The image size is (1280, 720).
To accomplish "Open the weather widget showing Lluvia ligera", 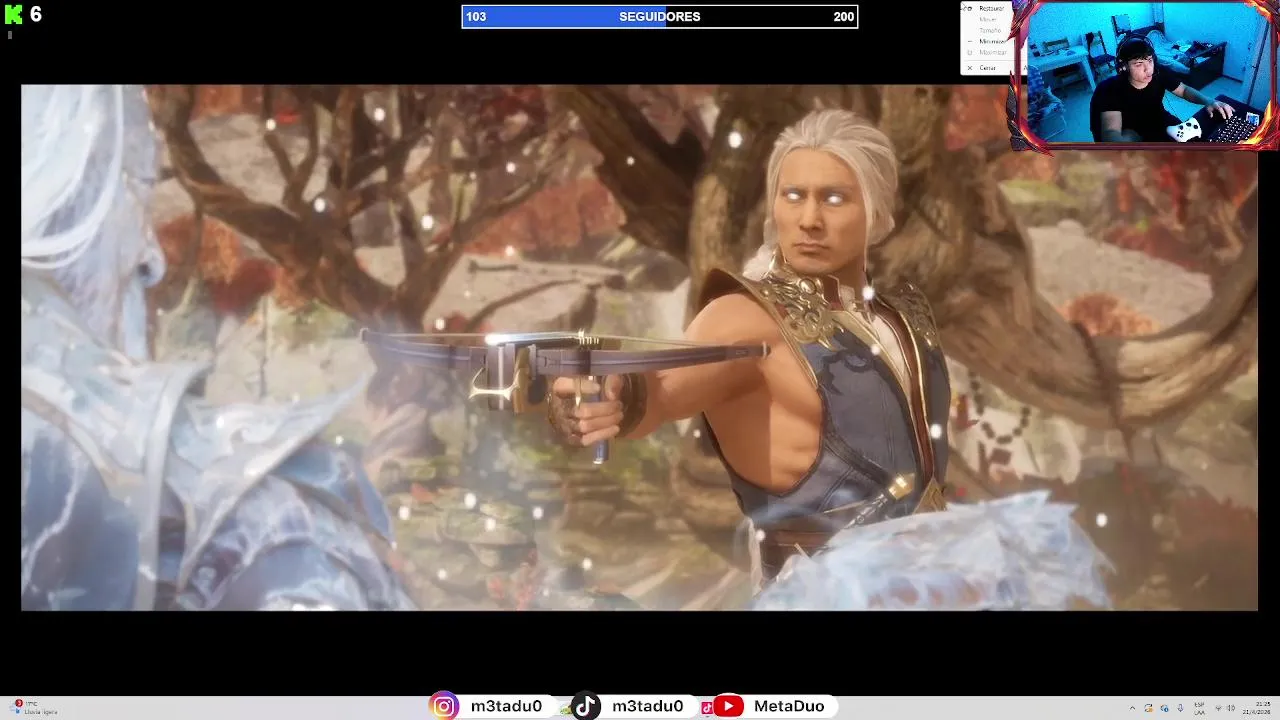I will pos(35,707).
